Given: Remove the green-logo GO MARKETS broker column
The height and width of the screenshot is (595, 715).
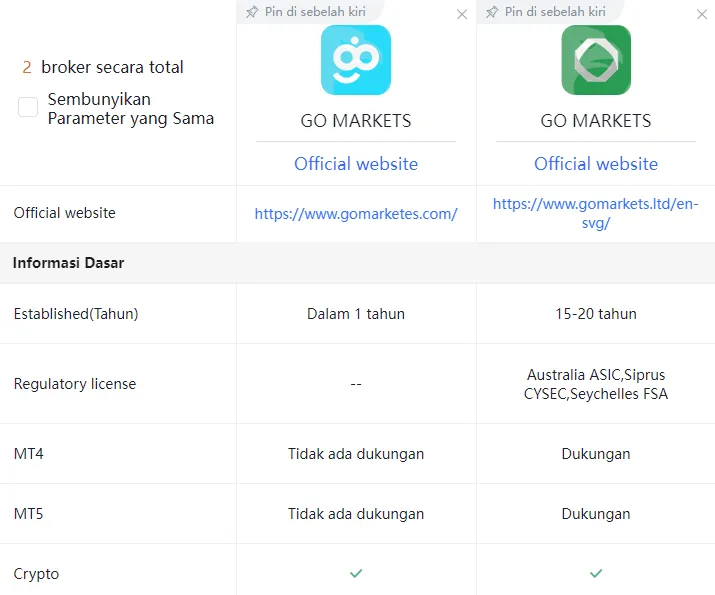Looking at the screenshot, I should click(x=702, y=15).
